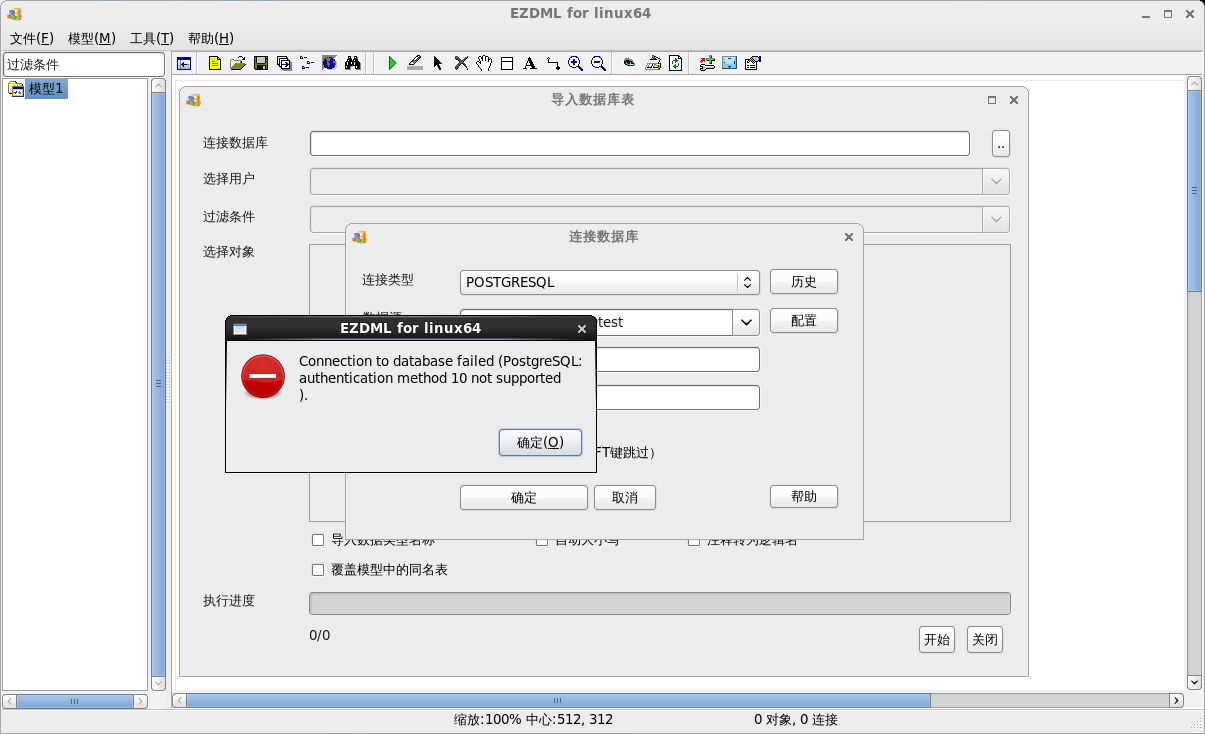Screen dimensions: 1205x734
Task: Open a file with the folder icon
Action: (x=238, y=63)
